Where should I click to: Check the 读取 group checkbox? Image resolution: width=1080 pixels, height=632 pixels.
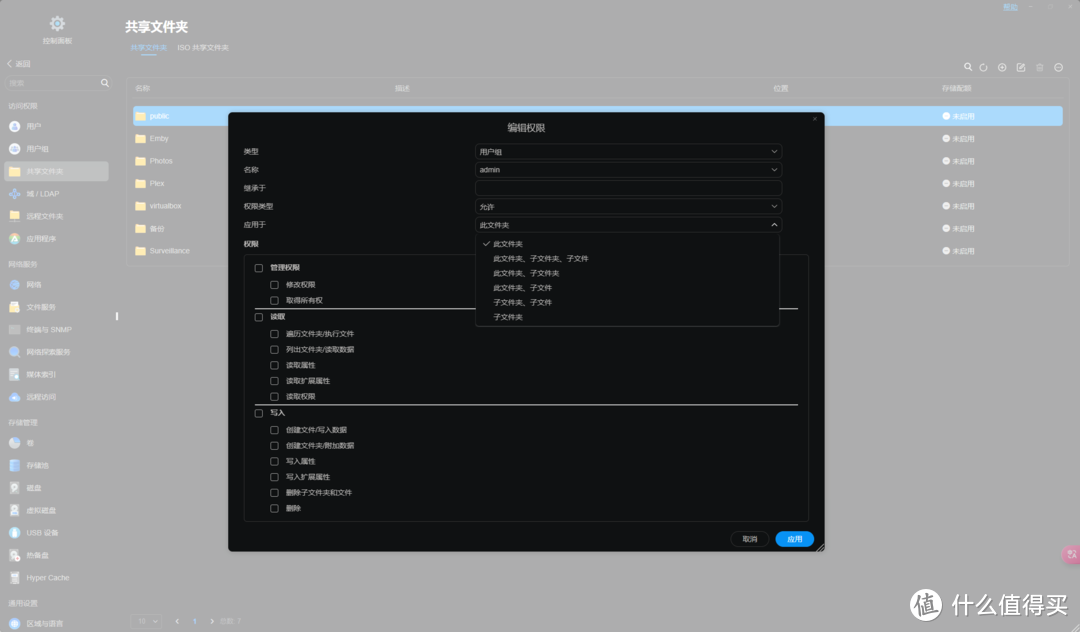pos(259,317)
